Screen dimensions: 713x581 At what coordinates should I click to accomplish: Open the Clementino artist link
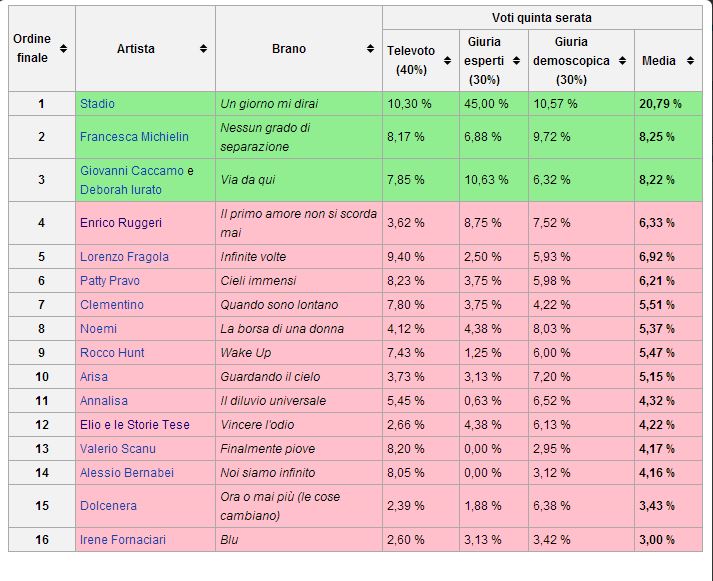click(x=112, y=305)
